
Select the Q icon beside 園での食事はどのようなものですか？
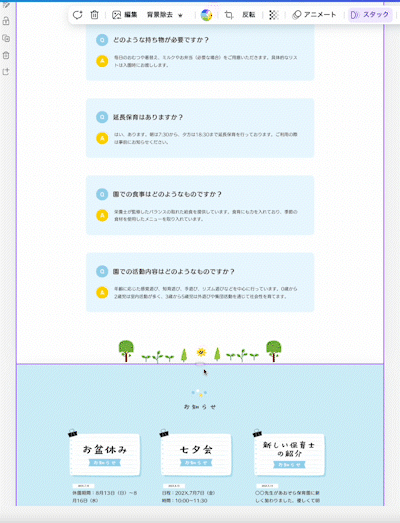pyautogui.click(x=102, y=194)
